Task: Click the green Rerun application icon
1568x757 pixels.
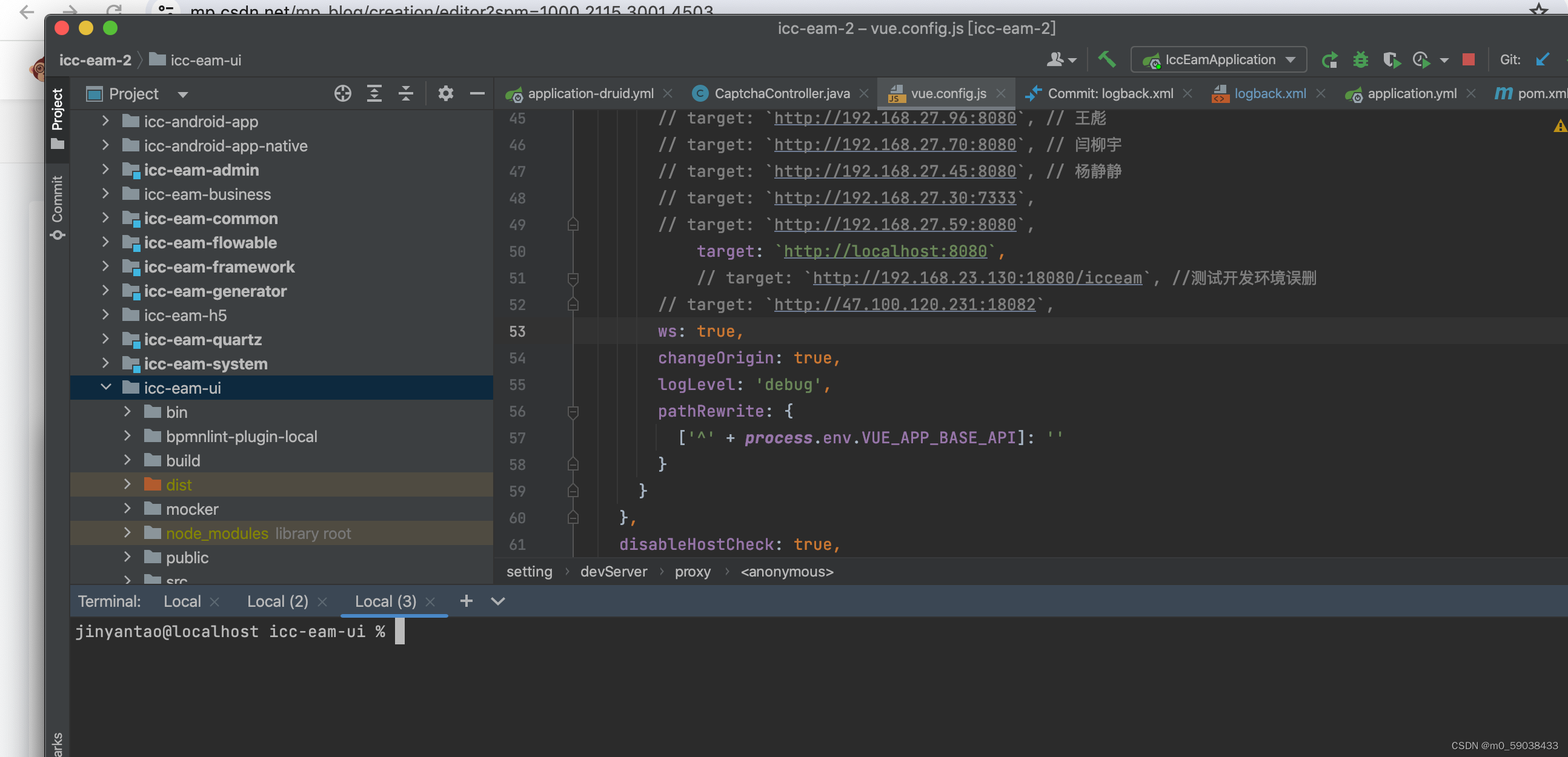Action: 1329,59
